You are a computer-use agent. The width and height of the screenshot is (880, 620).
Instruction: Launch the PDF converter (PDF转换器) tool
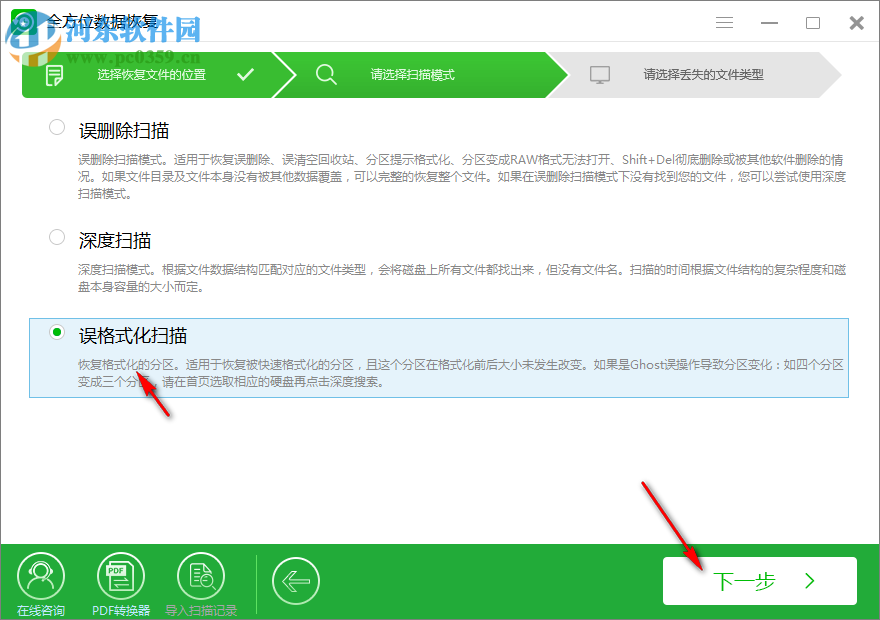(x=120, y=573)
